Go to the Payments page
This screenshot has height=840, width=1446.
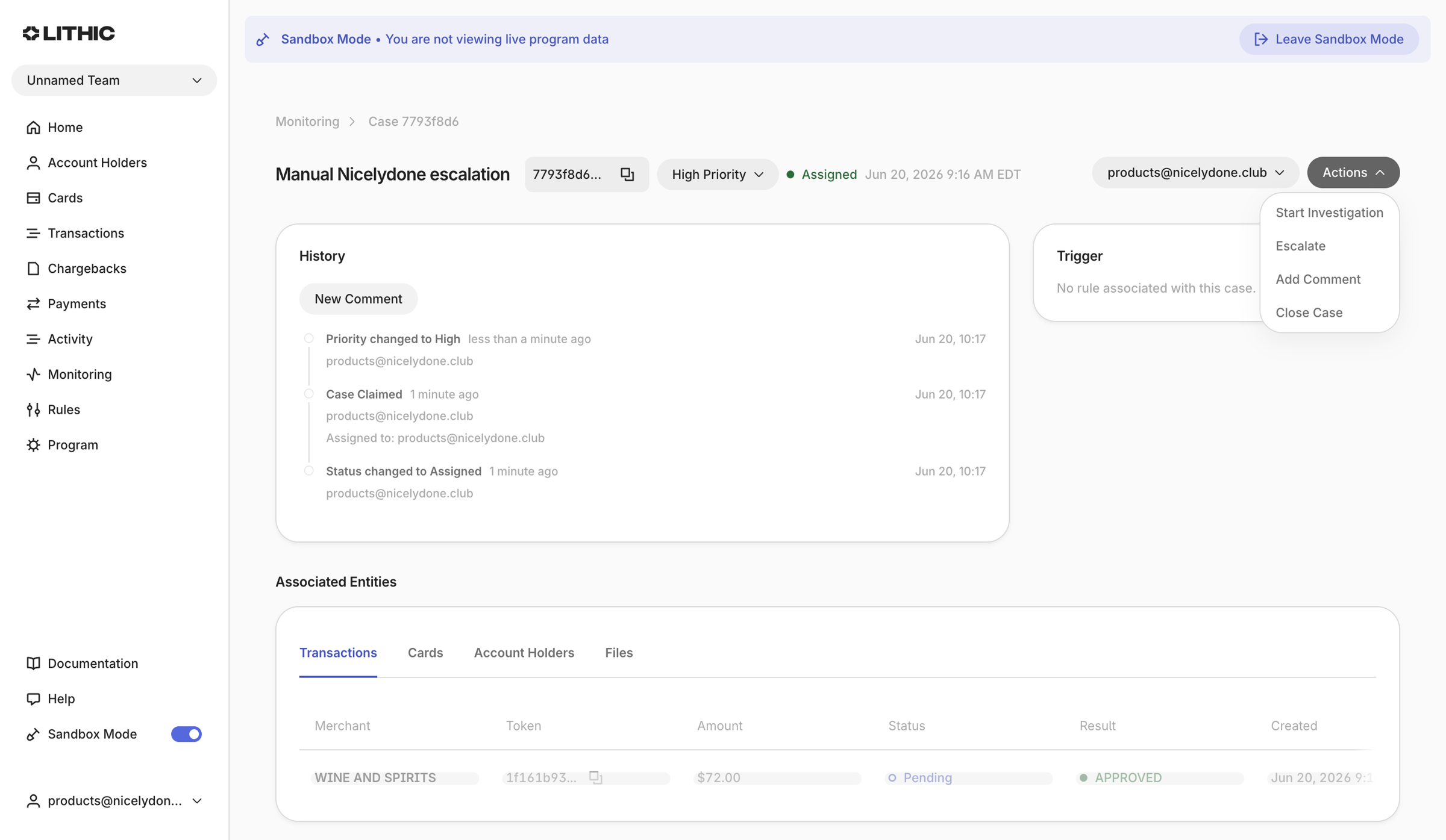[77, 303]
